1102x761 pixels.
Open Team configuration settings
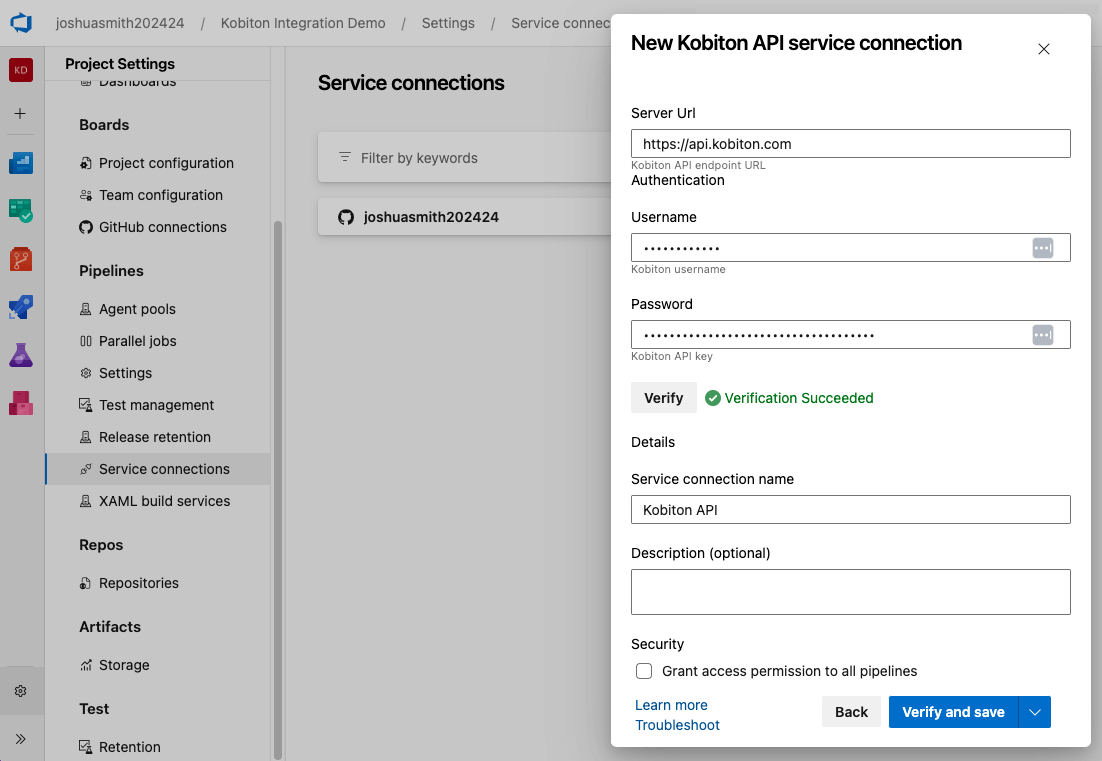pyautogui.click(x=158, y=195)
